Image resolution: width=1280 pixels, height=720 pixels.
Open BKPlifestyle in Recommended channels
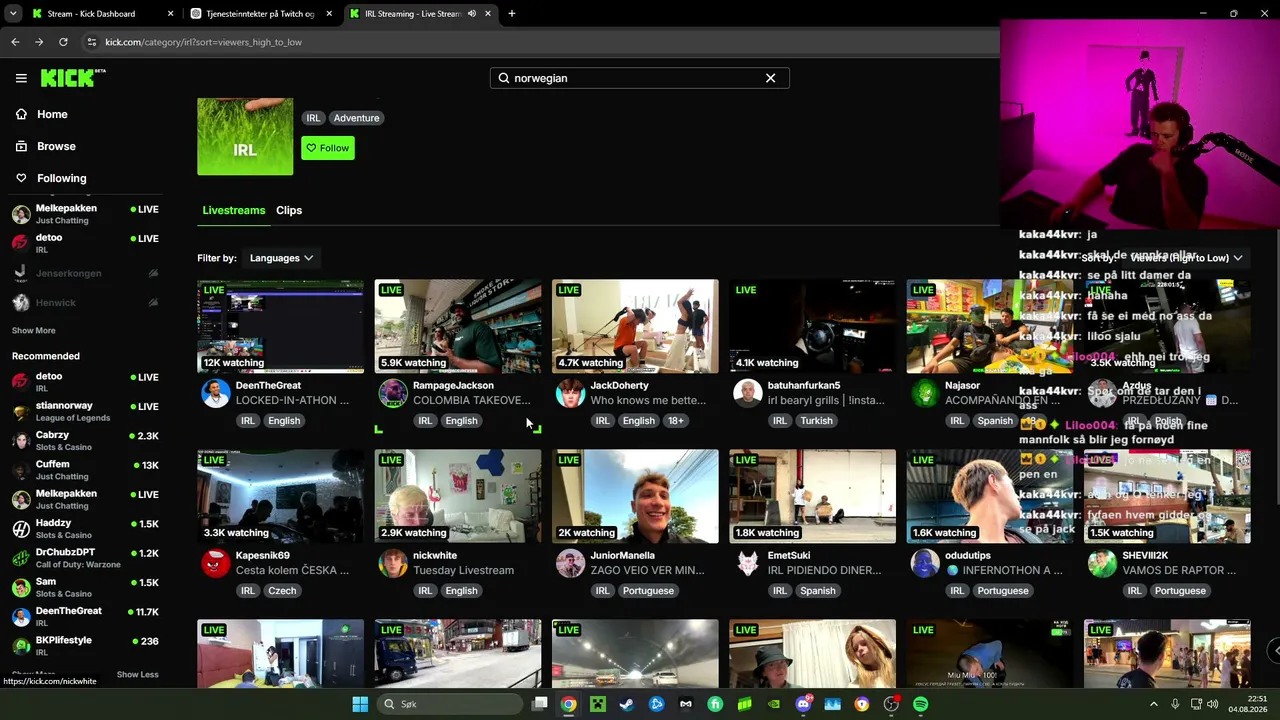pyautogui.click(x=84, y=645)
